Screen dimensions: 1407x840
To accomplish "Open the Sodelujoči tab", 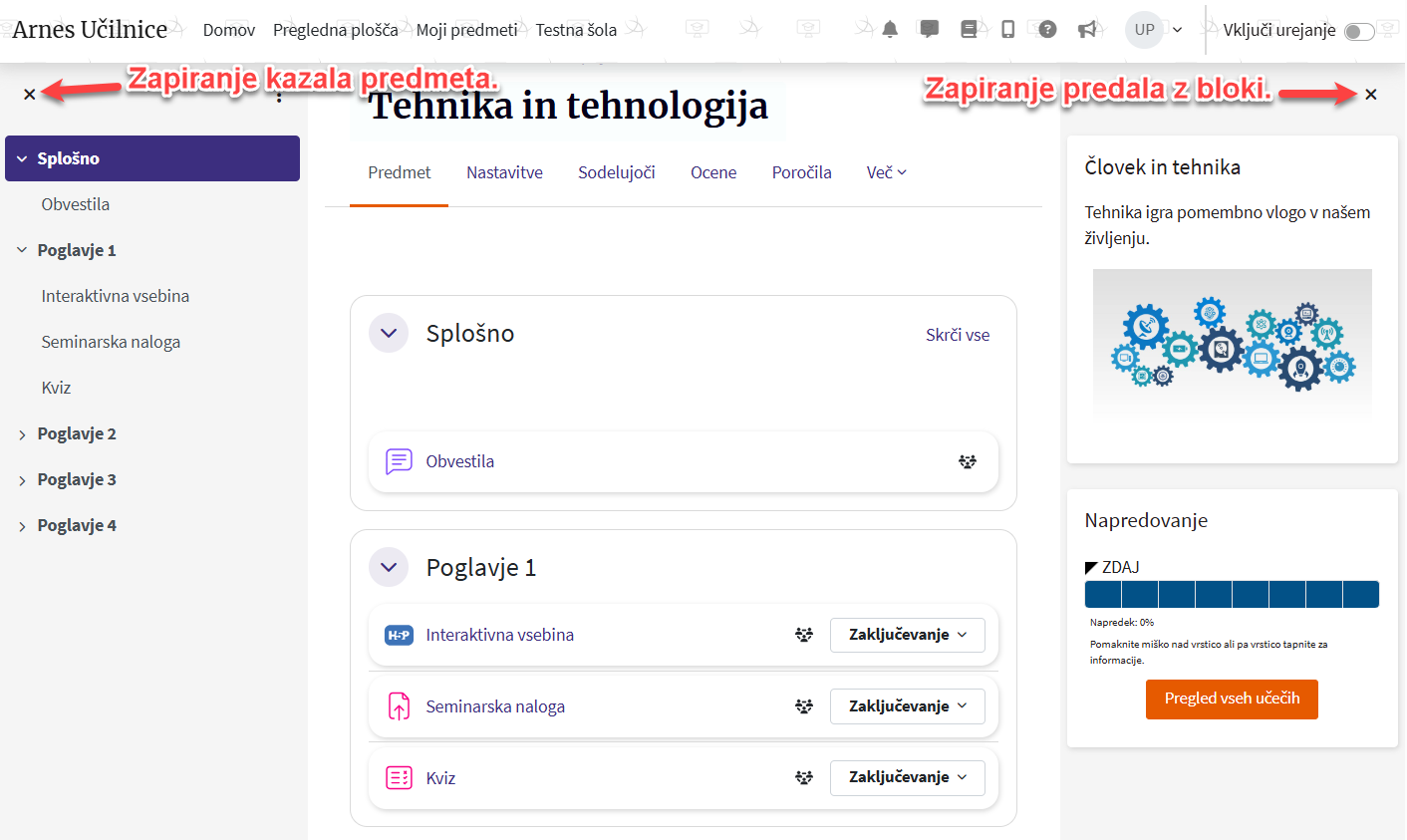I will [617, 172].
